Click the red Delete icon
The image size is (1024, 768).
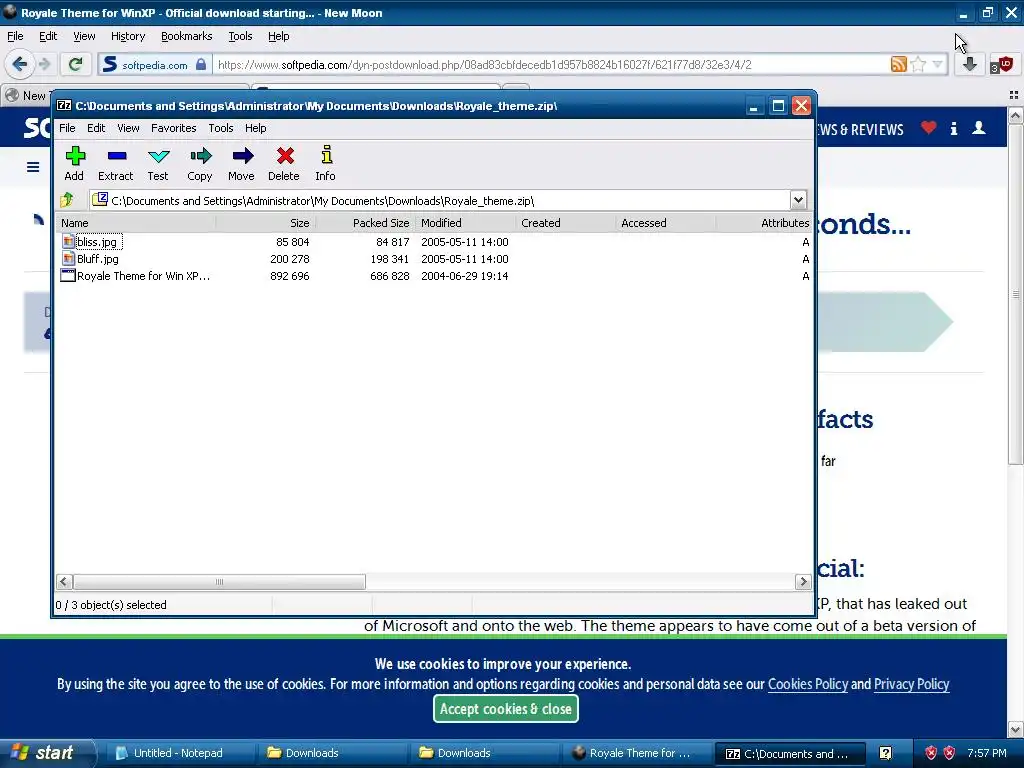coord(284,163)
